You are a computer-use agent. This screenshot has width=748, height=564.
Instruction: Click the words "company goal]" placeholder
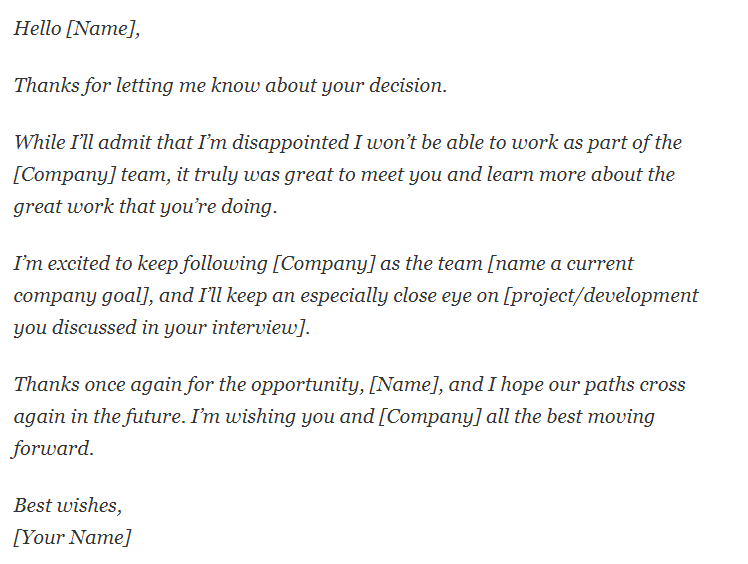[x=82, y=296]
